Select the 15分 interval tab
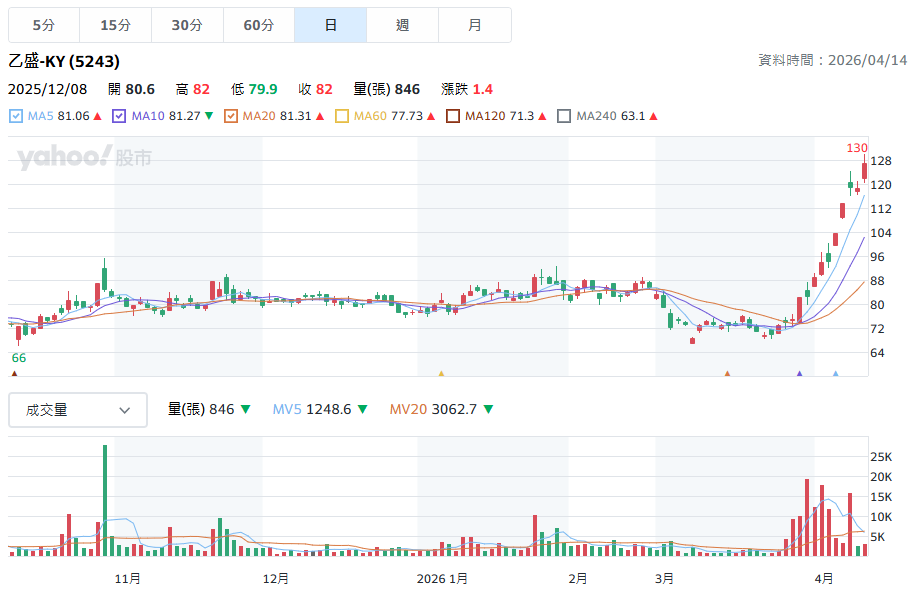The height and width of the screenshot is (594, 918). click(x=115, y=25)
